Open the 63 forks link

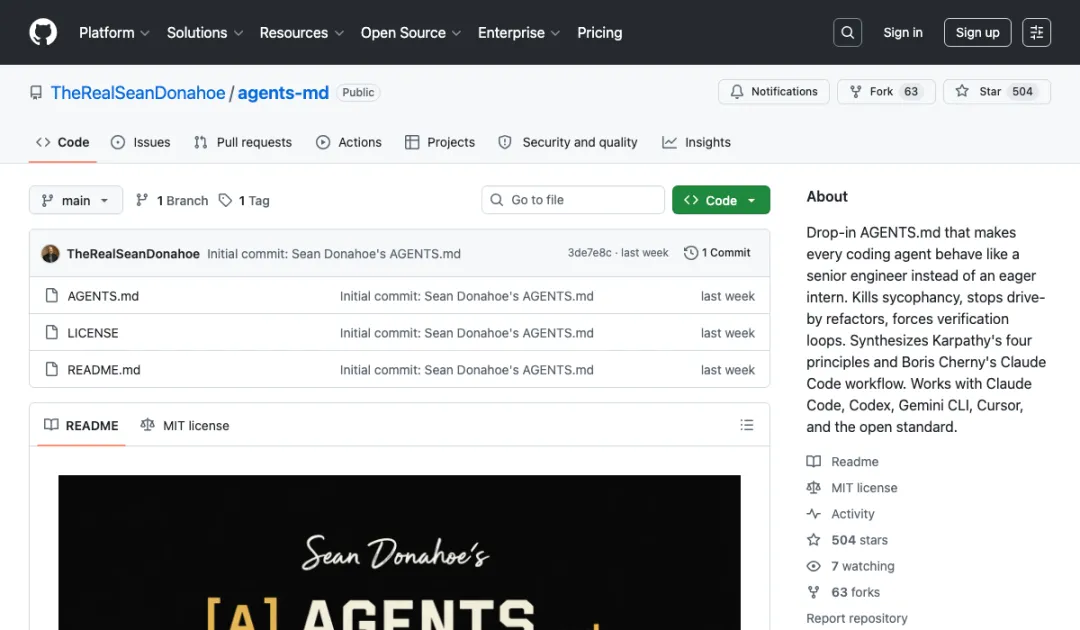(855, 592)
